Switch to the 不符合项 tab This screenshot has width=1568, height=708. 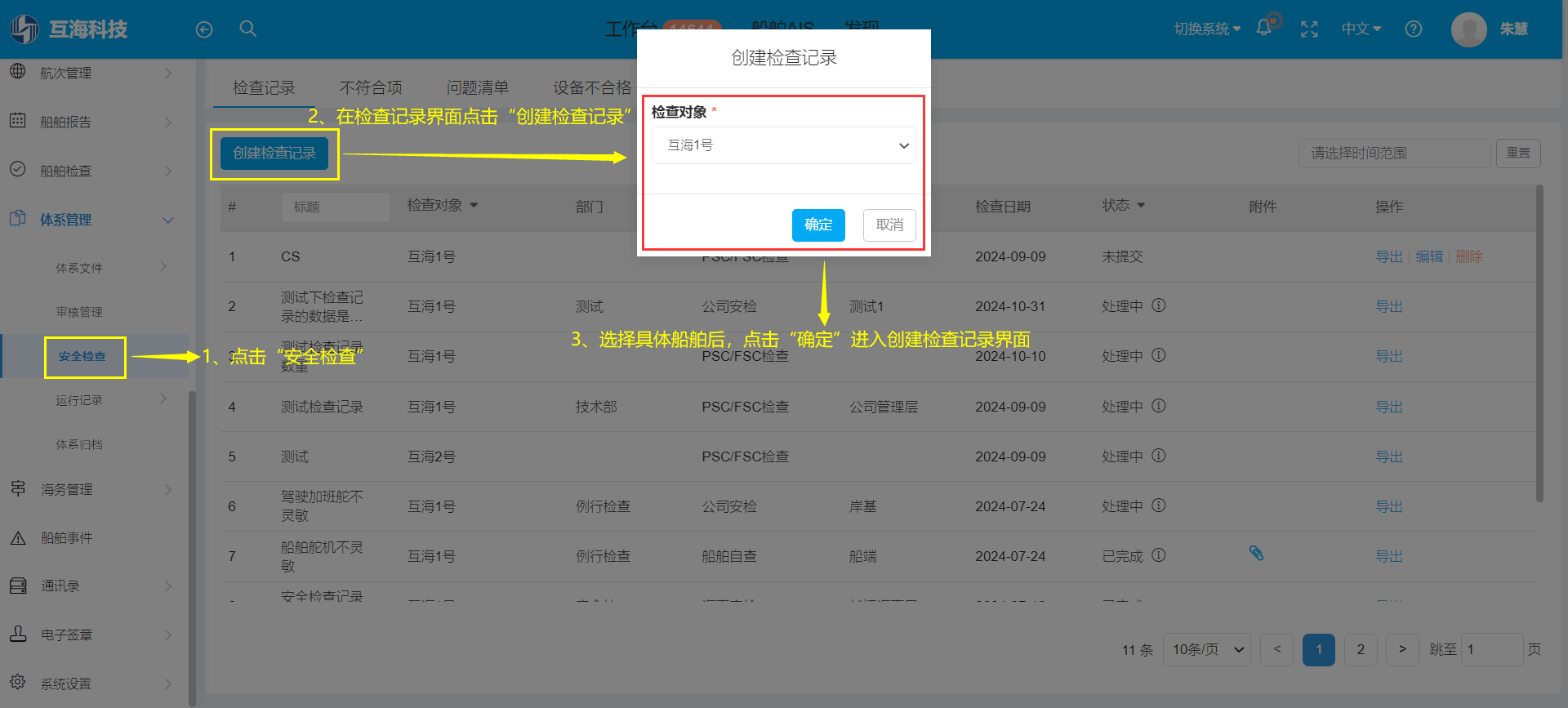tap(371, 87)
